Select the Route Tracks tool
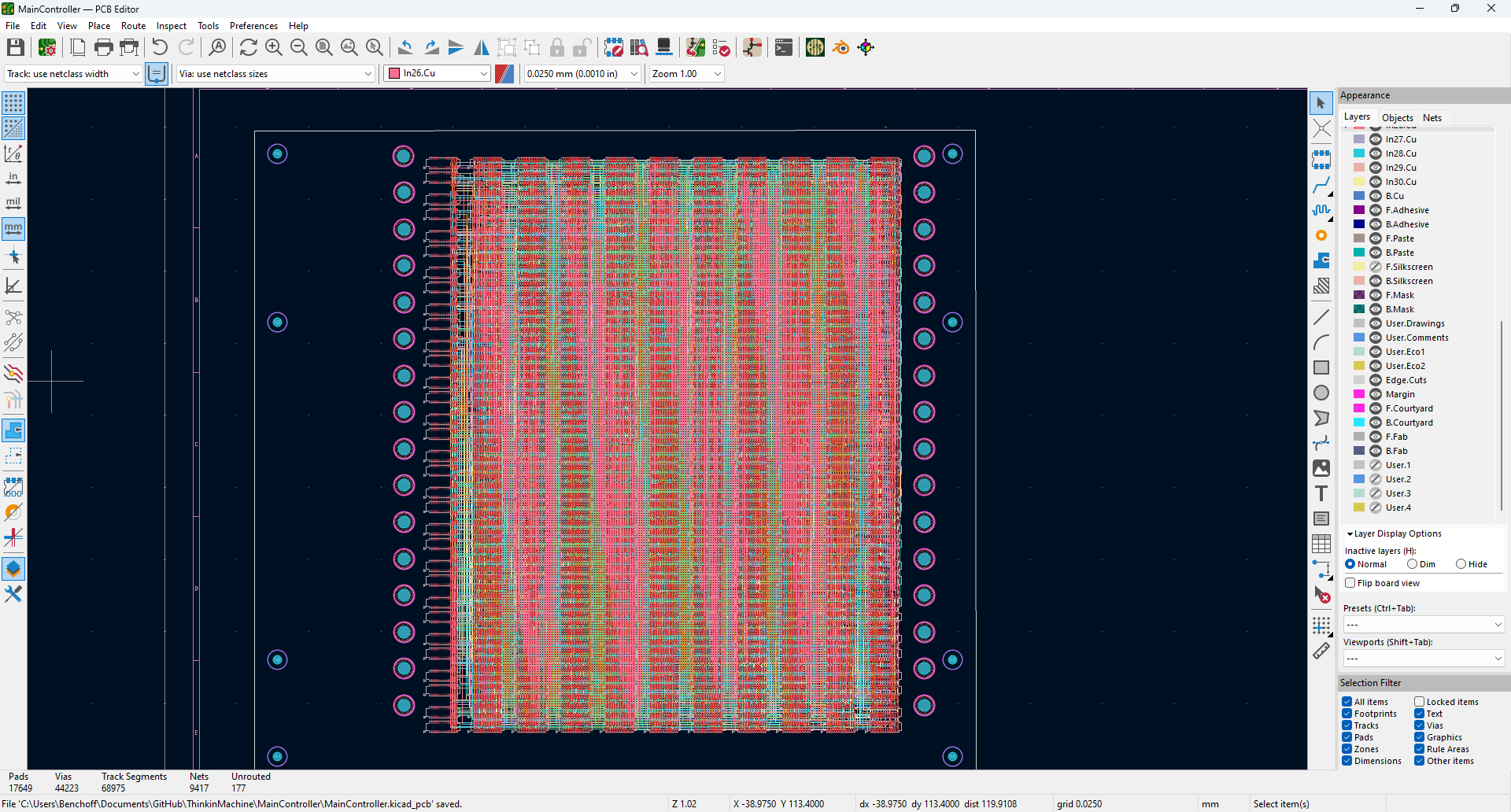 coord(1321,185)
